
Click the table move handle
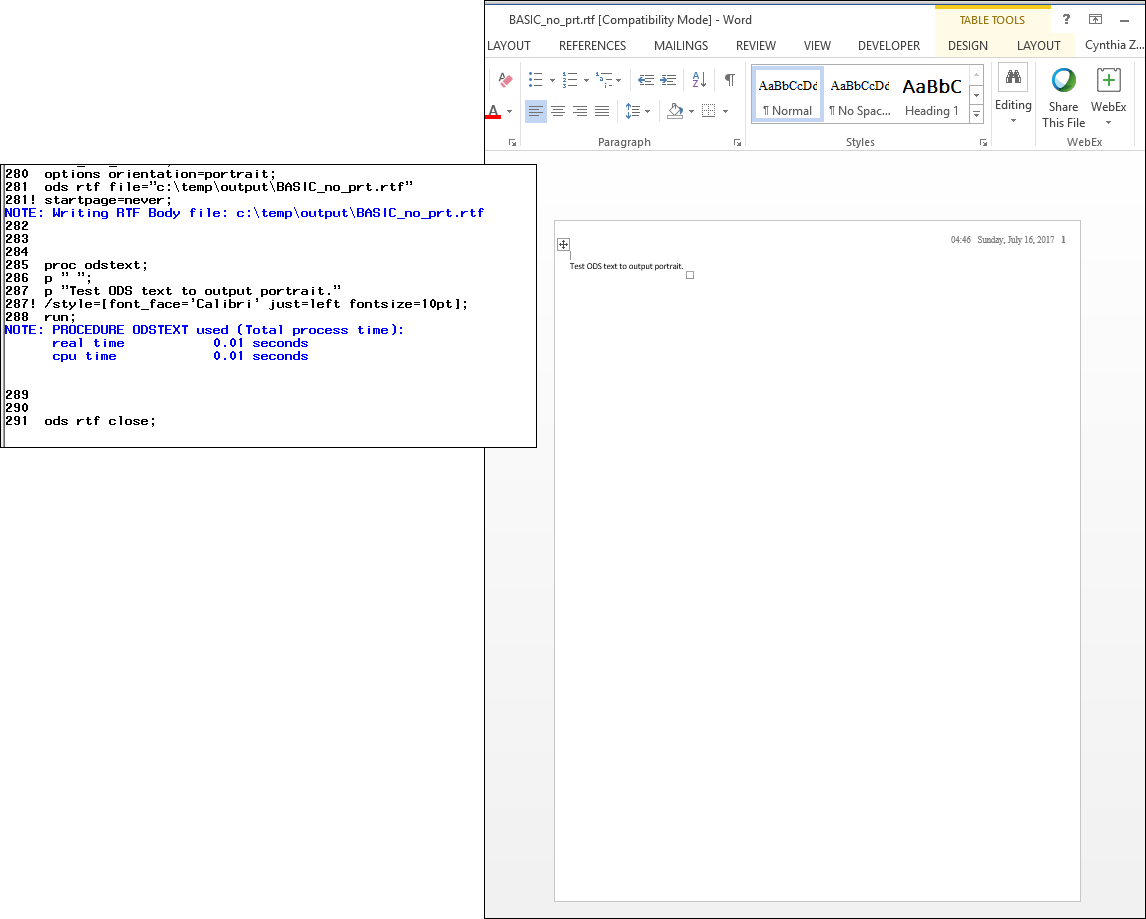pyautogui.click(x=563, y=244)
